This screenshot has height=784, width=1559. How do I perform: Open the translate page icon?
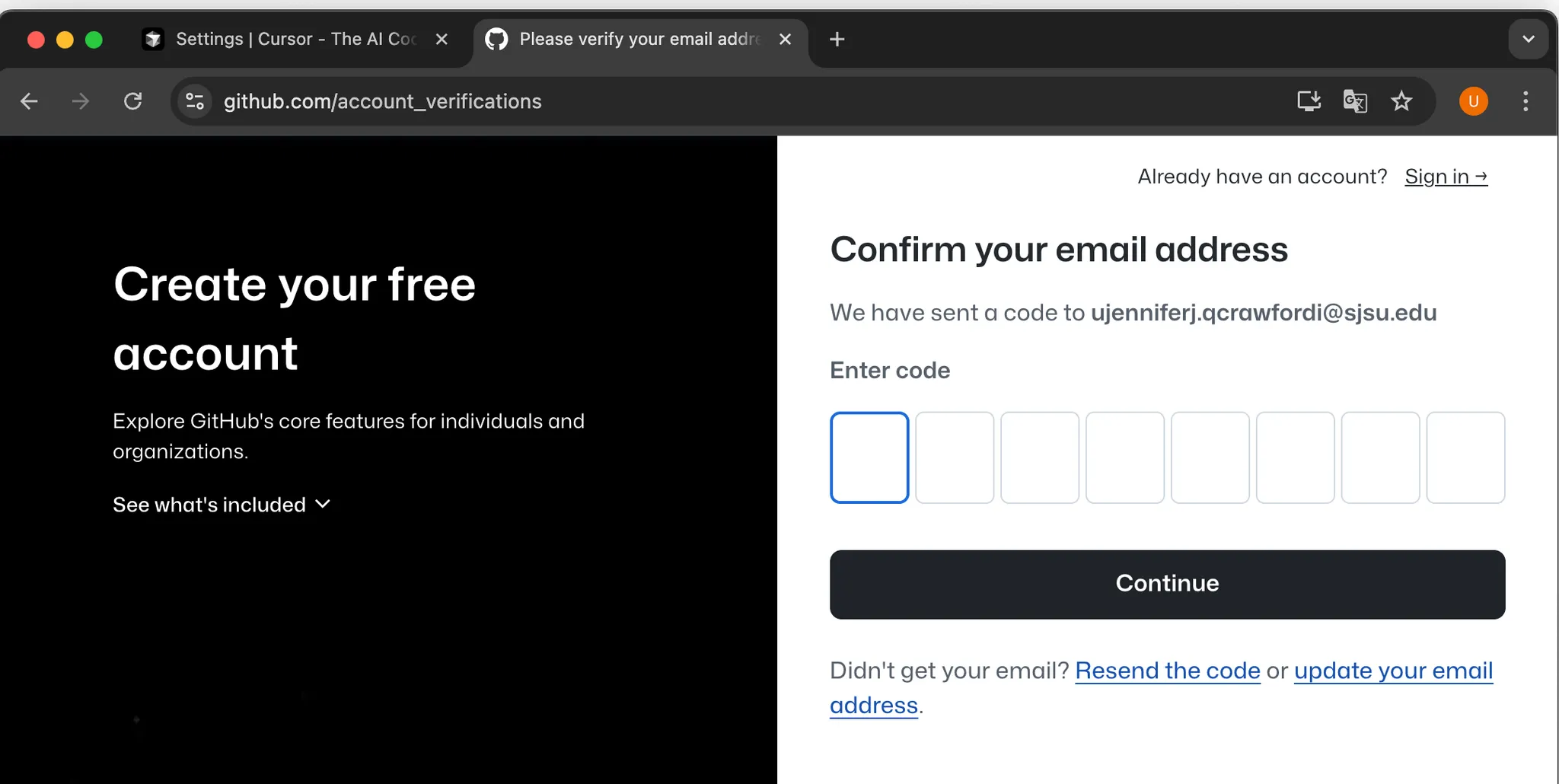click(x=1355, y=101)
